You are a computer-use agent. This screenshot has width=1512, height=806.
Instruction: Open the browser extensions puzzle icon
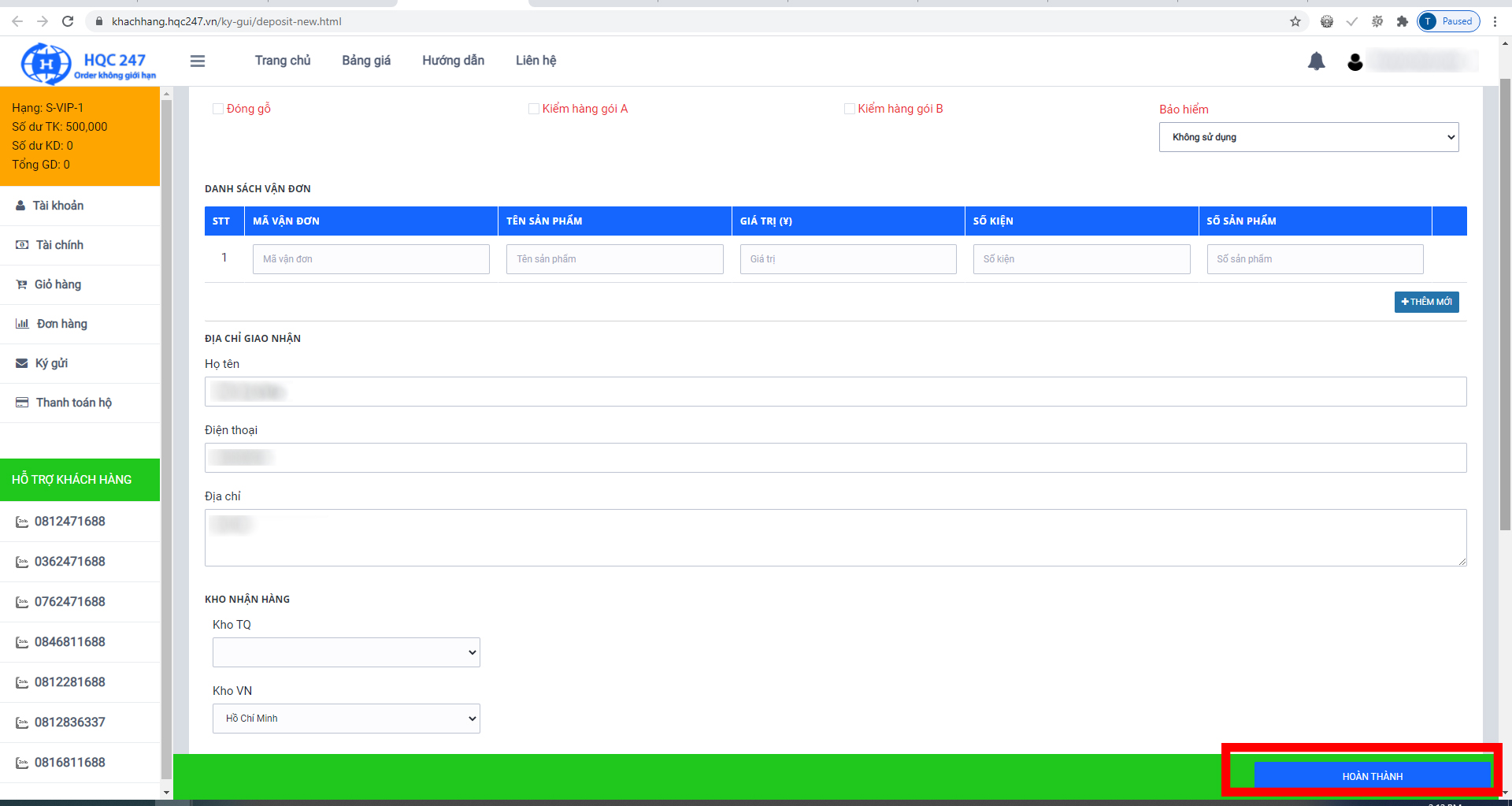(x=1403, y=21)
